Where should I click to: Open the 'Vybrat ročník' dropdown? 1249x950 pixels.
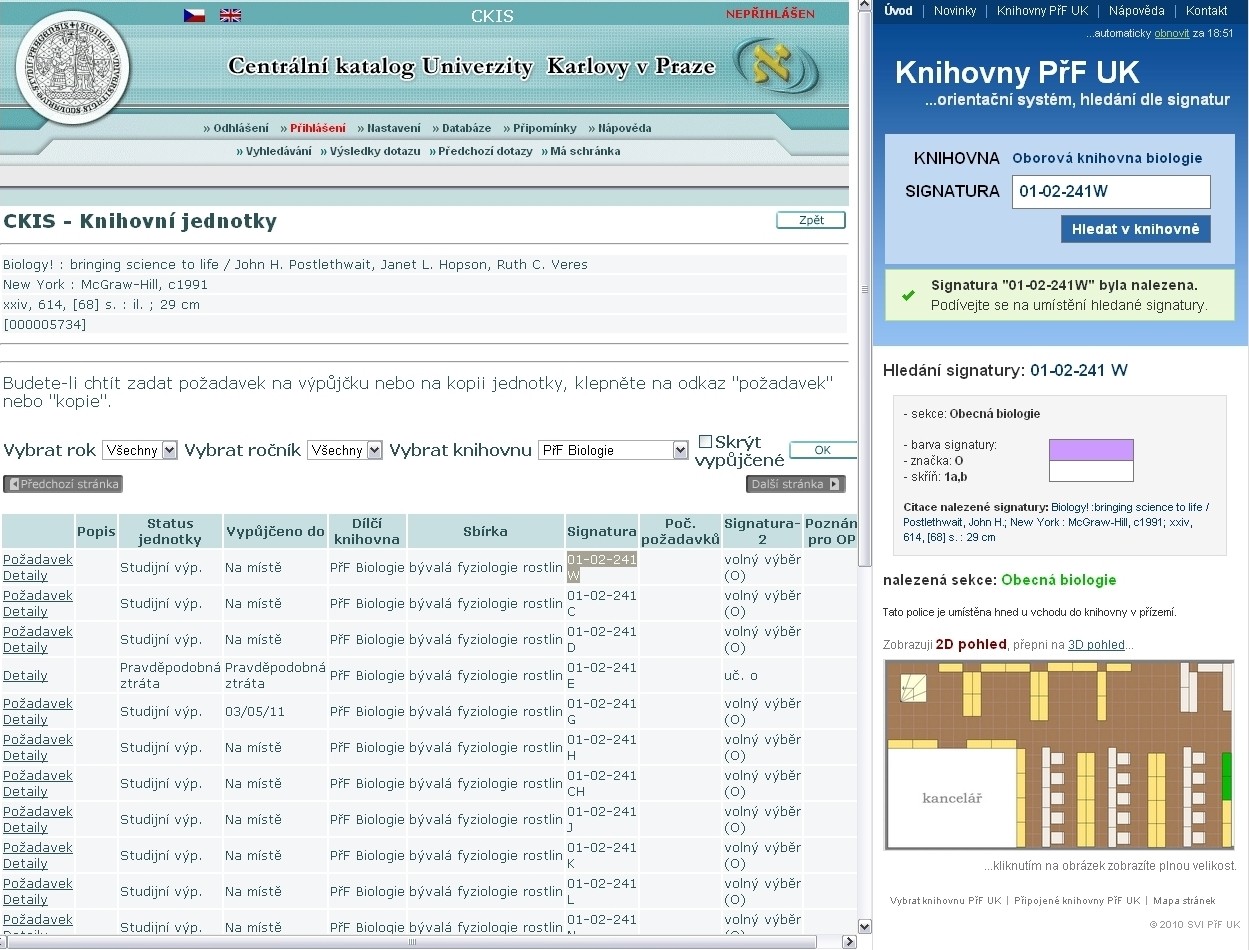tap(345, 450)
